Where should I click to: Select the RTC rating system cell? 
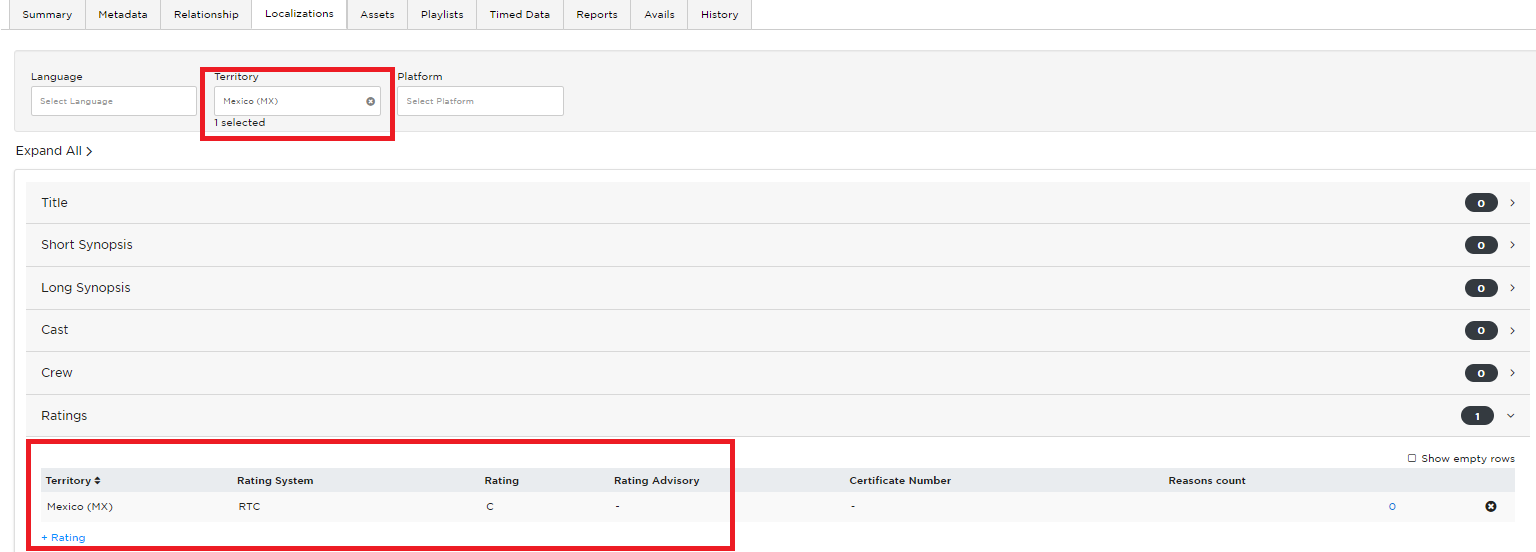coord(249,507)
